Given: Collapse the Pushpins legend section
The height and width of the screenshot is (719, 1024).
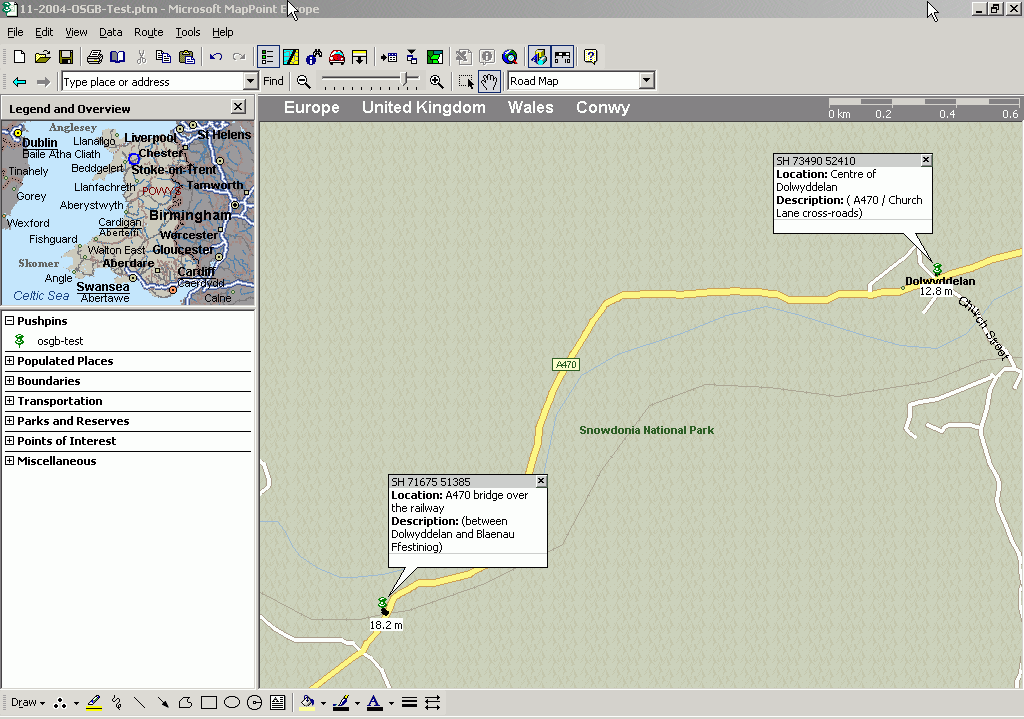Looking at the screenshot, I should (9, 321).
